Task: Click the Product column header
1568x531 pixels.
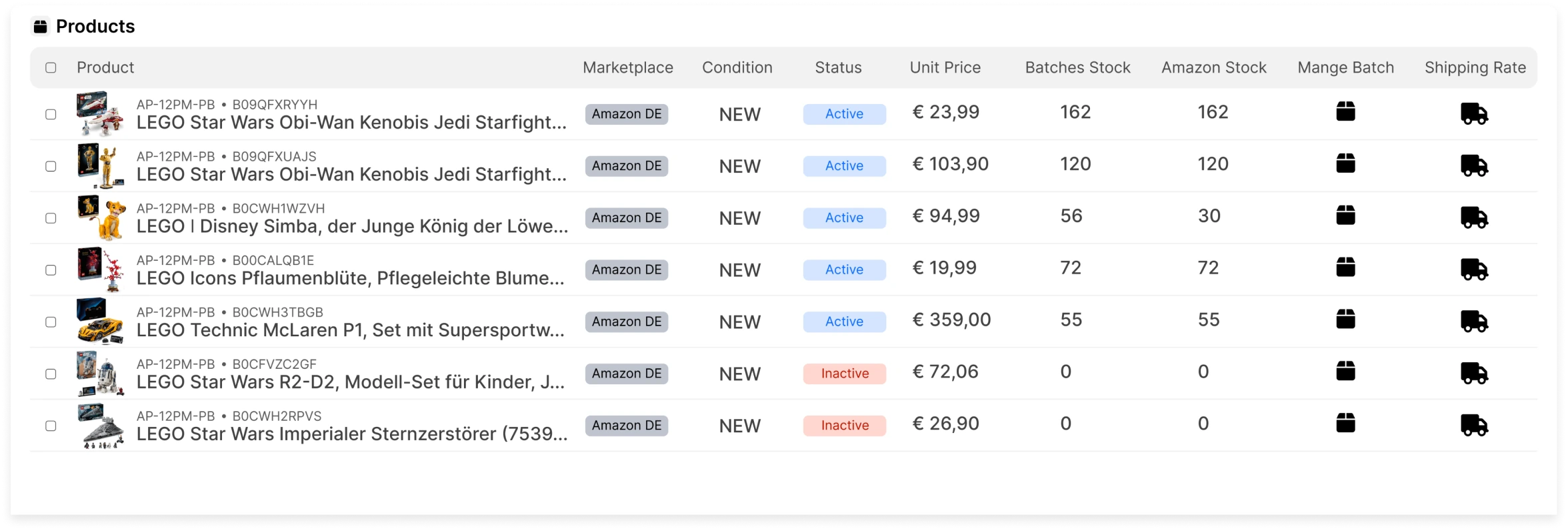Action: [105, 67]
